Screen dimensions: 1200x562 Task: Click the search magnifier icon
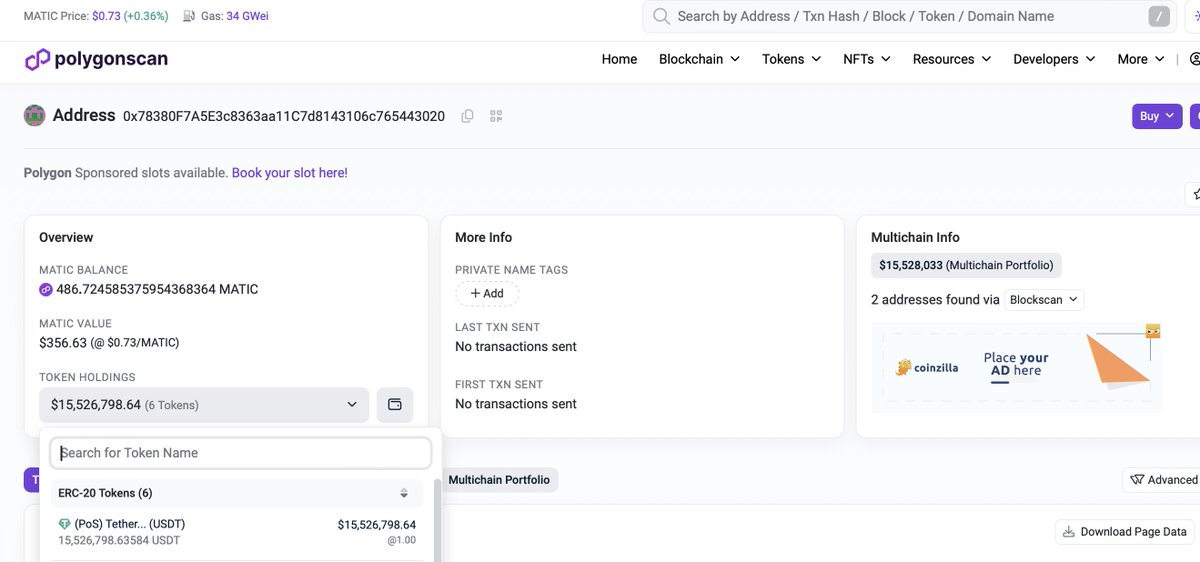coord(661,16)
